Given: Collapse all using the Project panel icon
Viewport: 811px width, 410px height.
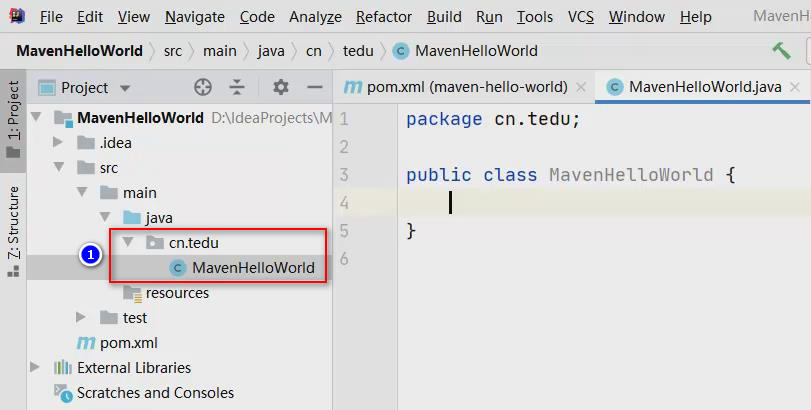Looking at the screenshot, I should 237,87.
